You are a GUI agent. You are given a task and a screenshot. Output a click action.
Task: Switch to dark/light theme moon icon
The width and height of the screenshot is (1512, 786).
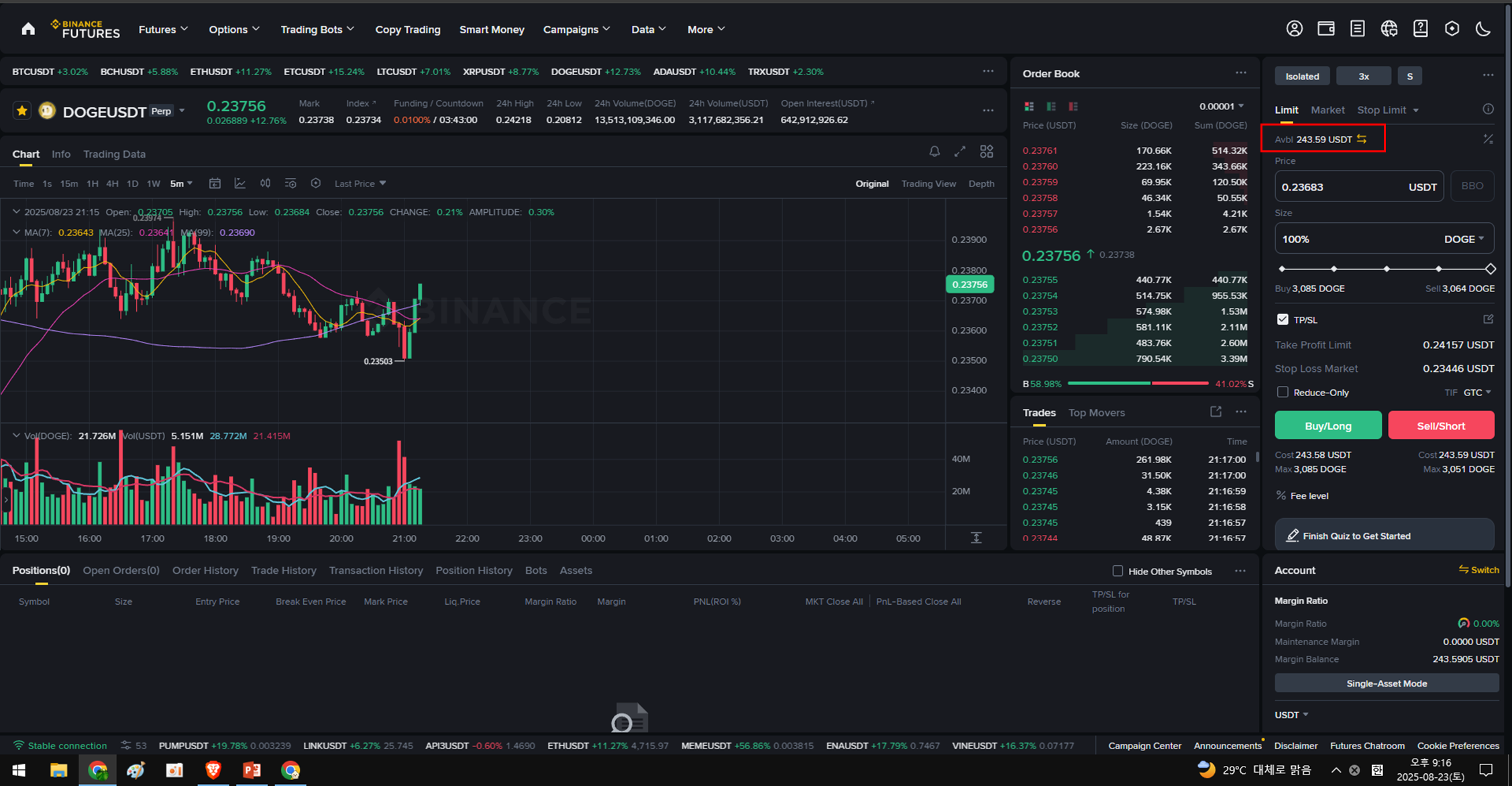(1482, 29)
